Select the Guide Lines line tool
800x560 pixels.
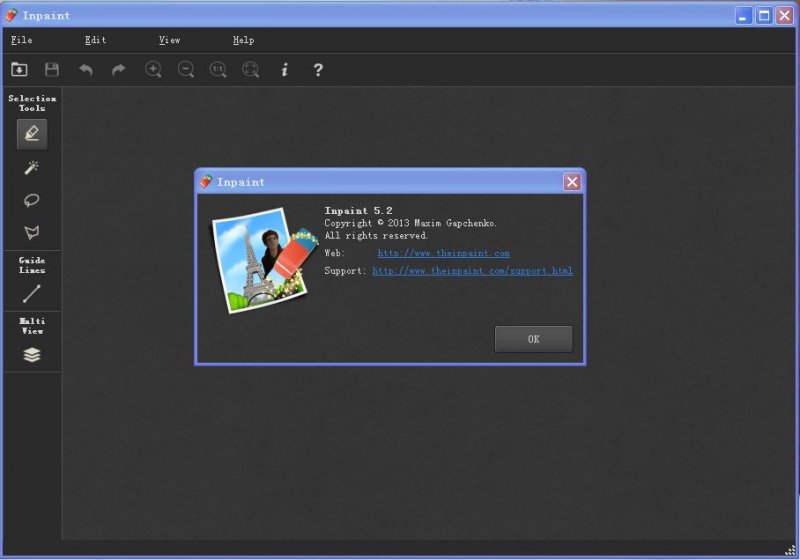coord(32,294)
